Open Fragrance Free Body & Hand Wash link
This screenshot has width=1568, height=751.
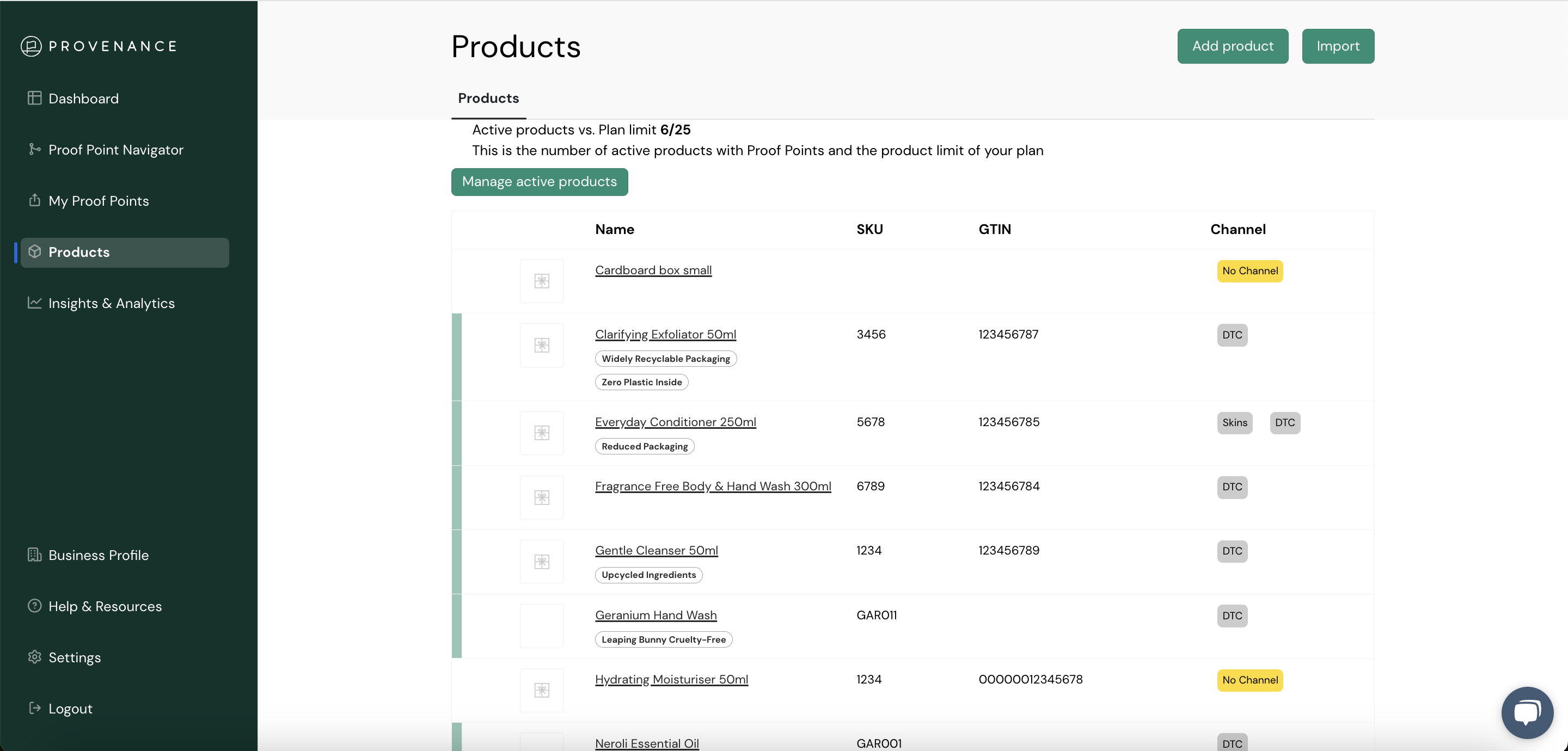pyautogui.click(x=713, y=487)
